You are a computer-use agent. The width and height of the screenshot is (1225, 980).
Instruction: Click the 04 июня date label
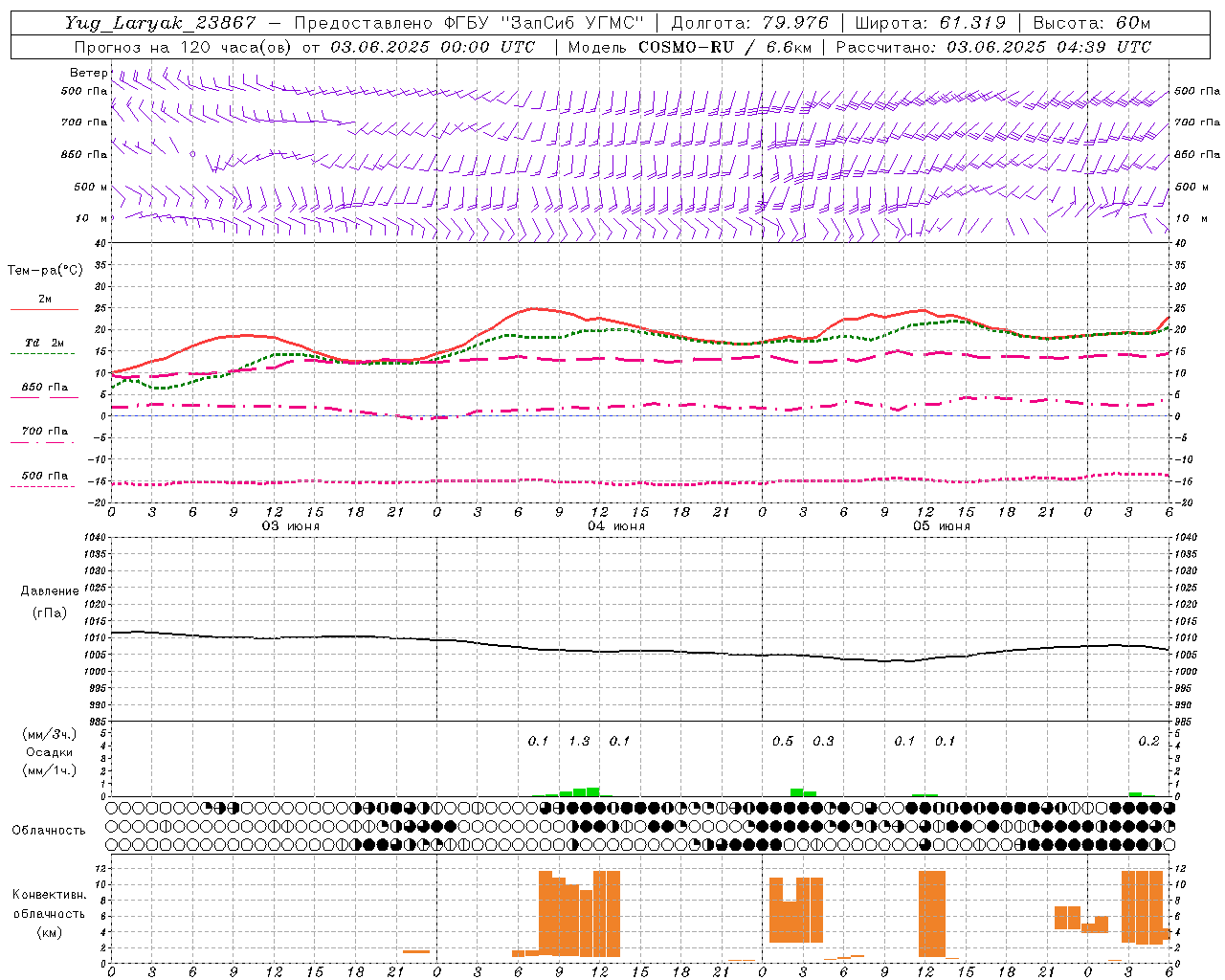(616, 526)
